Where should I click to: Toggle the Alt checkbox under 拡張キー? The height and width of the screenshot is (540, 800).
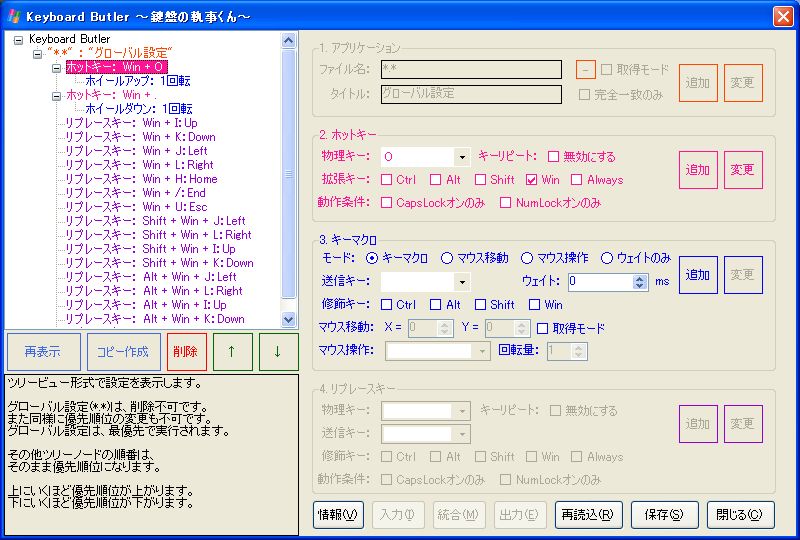pos(435,180)
